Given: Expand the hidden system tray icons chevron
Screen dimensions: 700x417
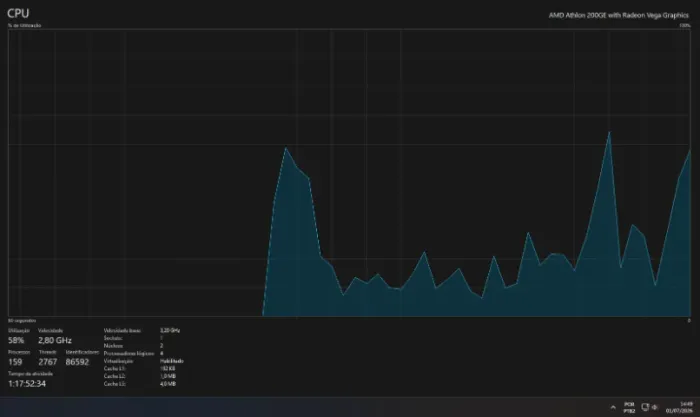Looking at the screenshot, I should [613, 407].
